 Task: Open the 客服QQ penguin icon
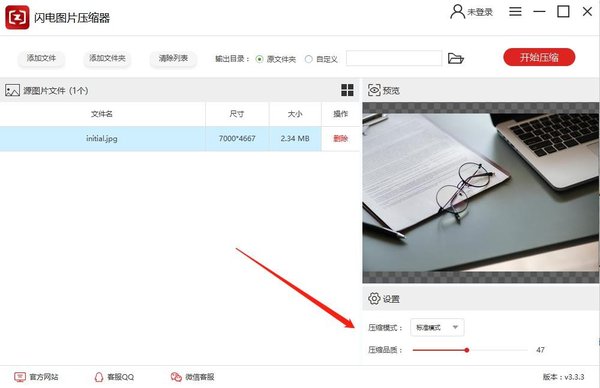coord(99,377)
